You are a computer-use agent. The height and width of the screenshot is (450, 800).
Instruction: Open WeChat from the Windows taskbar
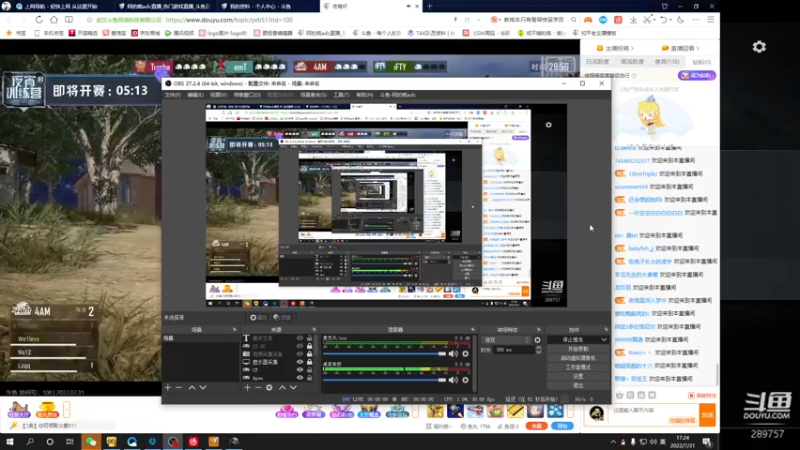tap(91, 441)
